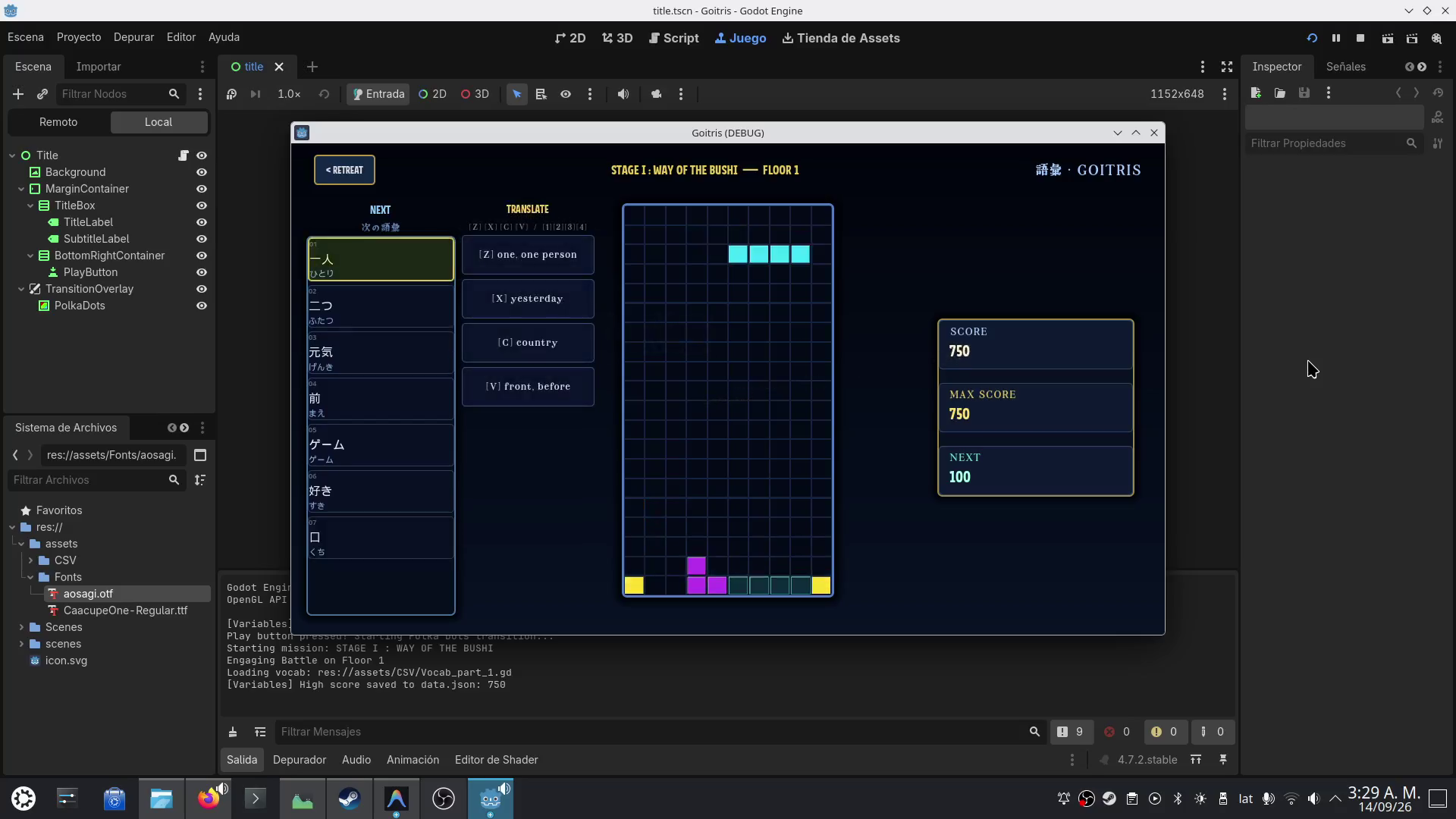Expand the CSV folder

30,560
